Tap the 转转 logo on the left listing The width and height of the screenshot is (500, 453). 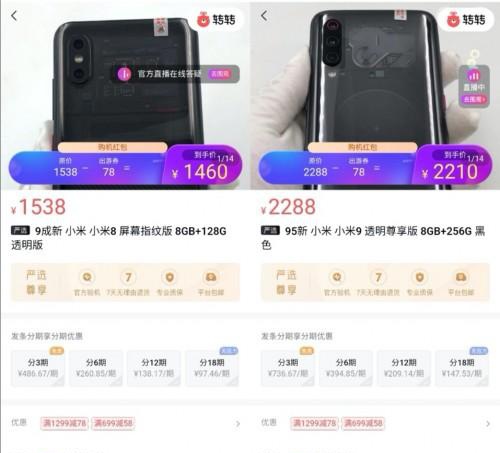217,19
